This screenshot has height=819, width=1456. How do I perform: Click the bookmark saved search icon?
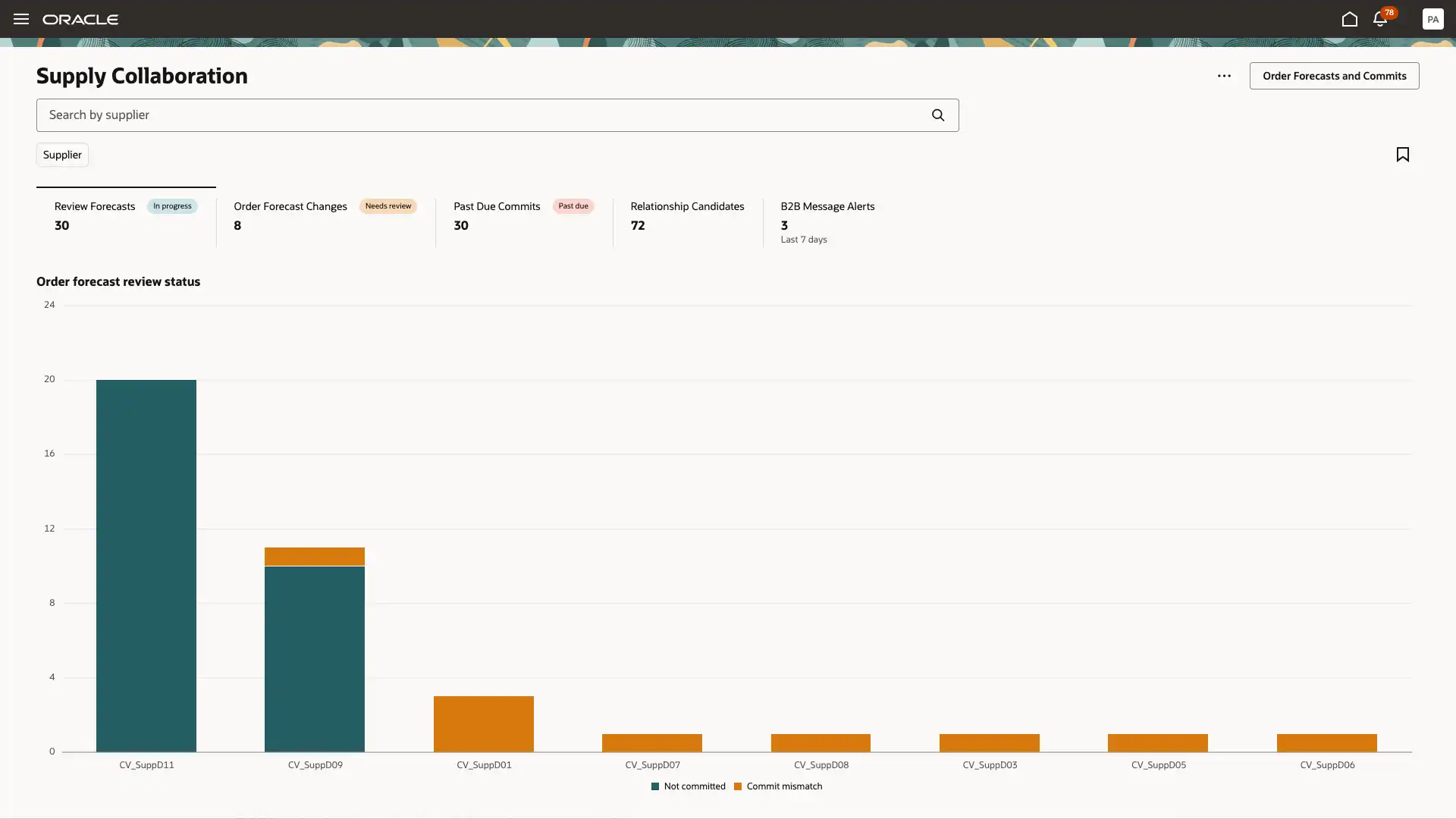1402,155
